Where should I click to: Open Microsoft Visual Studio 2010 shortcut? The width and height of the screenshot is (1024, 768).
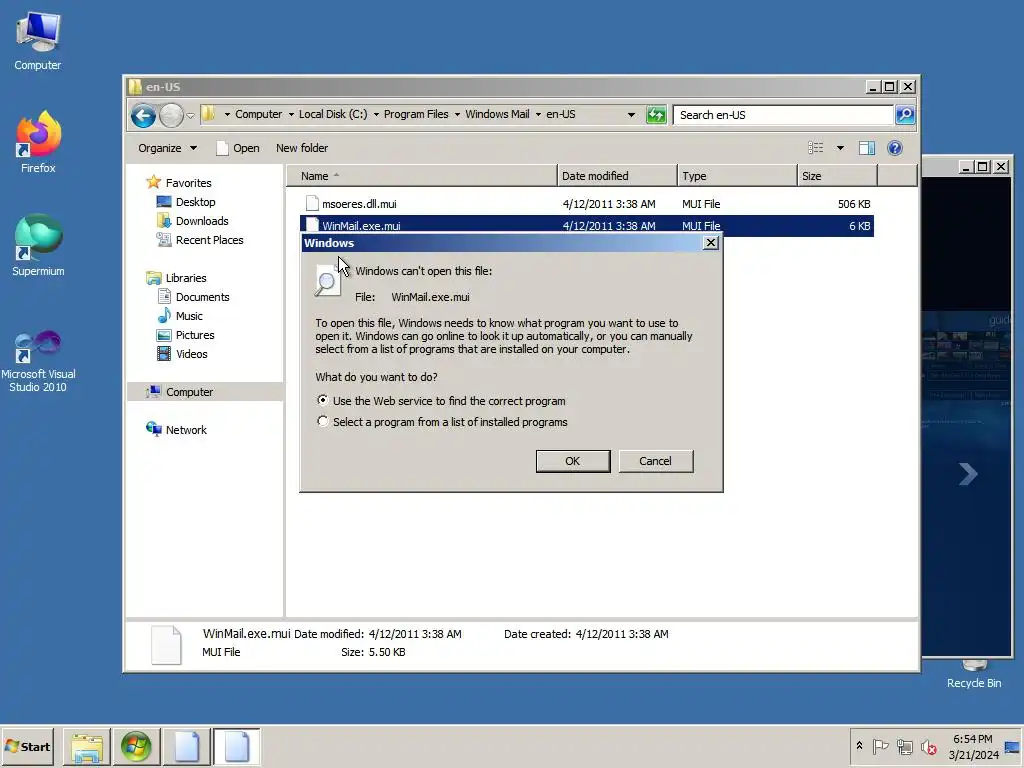(38, 360)
